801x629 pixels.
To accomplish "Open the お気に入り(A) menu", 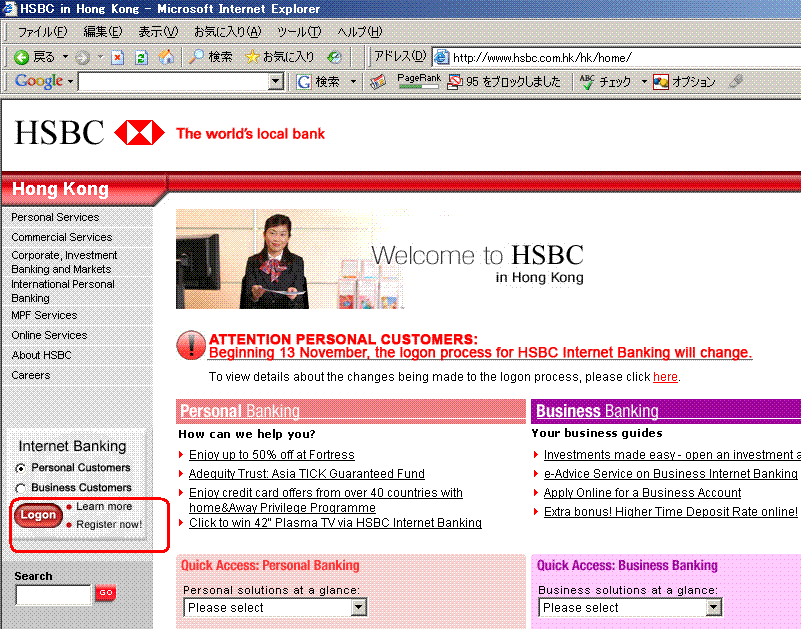I will pyautogui.click(x=227, y=32).
